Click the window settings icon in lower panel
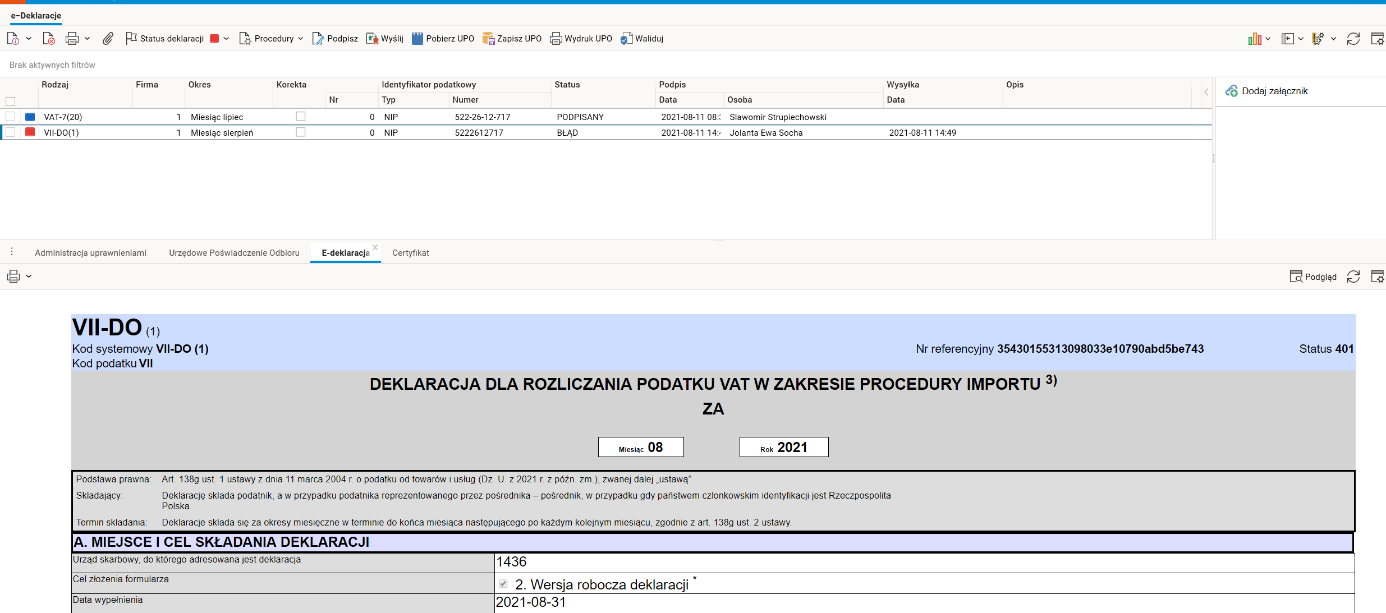This screenshot has width=1386, height=613. point(1376,277)
